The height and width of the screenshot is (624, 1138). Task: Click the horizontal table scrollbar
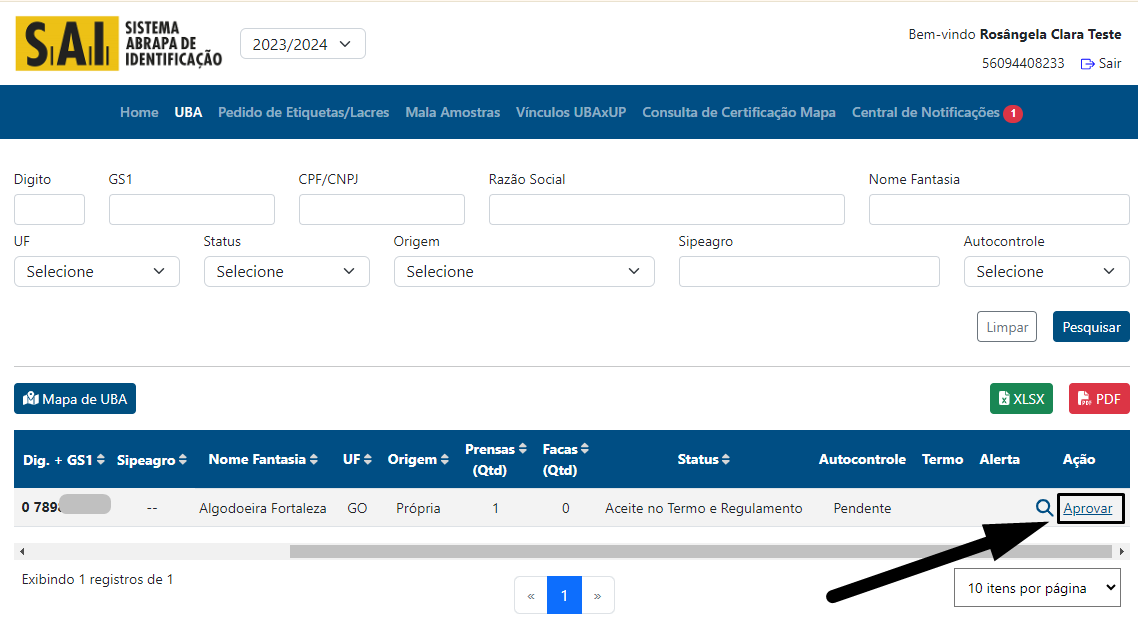(x=700, y=551)
